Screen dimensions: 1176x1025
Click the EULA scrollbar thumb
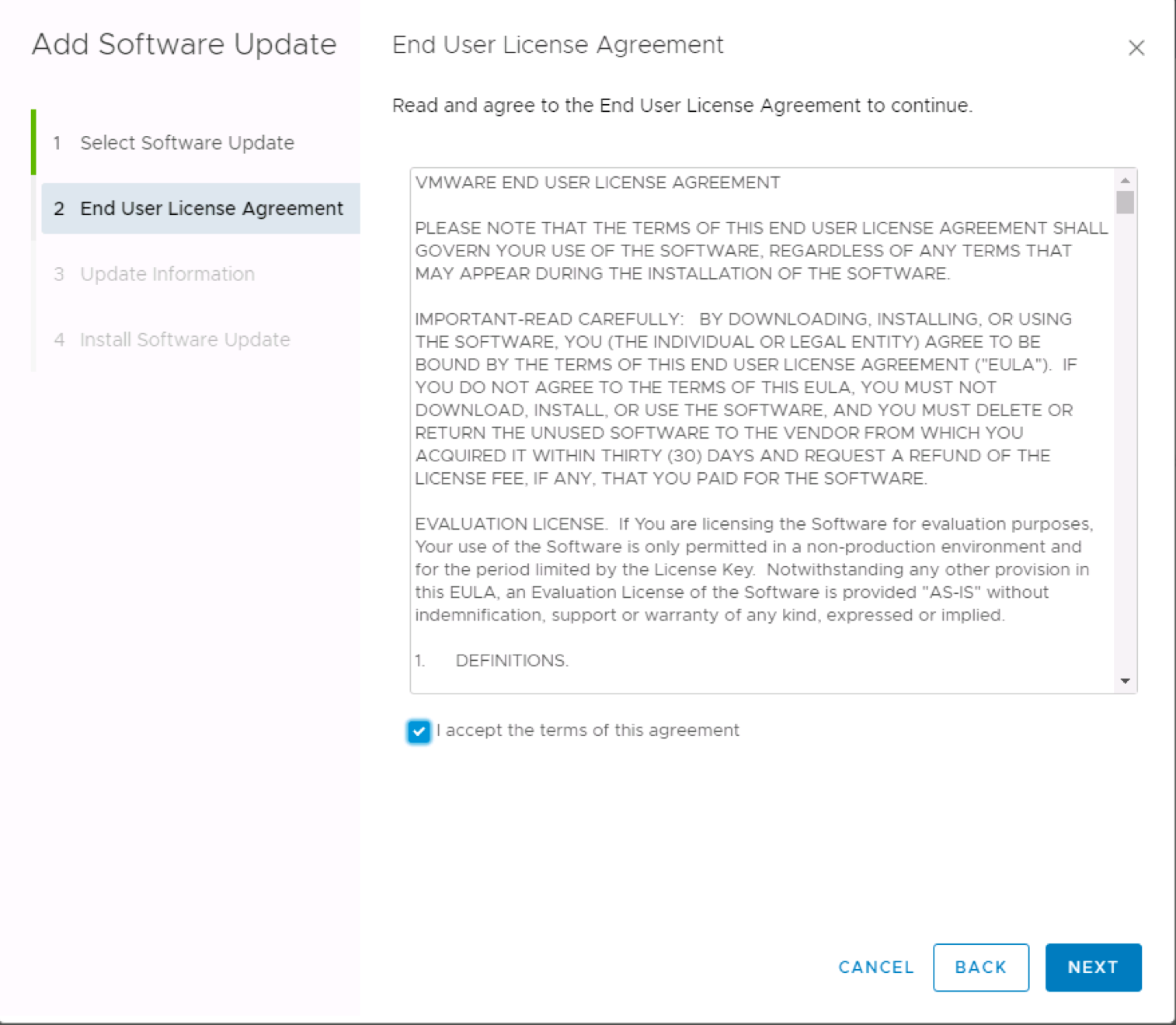pos(1125,202)
